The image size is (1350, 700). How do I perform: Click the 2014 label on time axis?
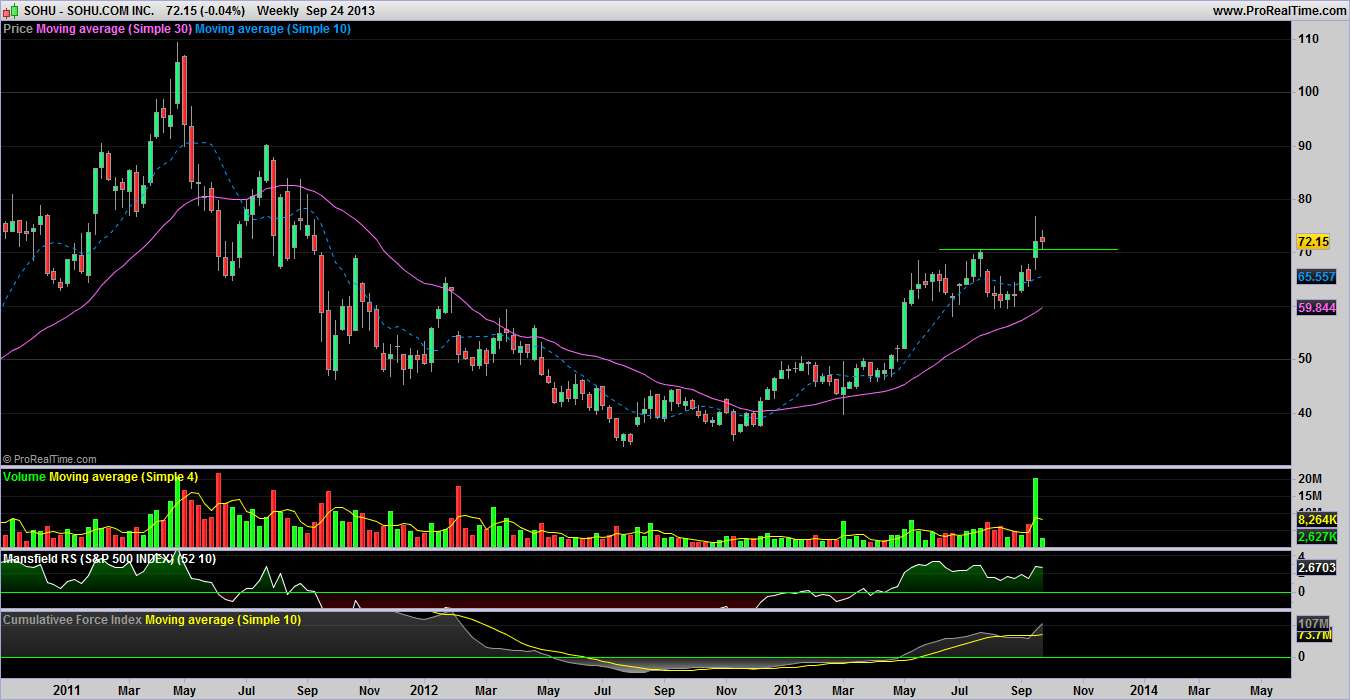click(x=1144, y=690)
